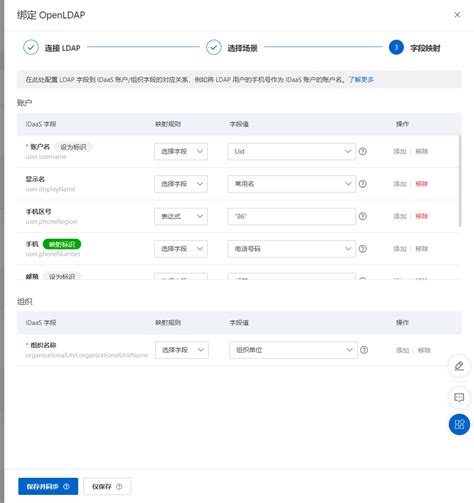
Task: Go to the 连接 LDAP step
Action: point(52,48)
